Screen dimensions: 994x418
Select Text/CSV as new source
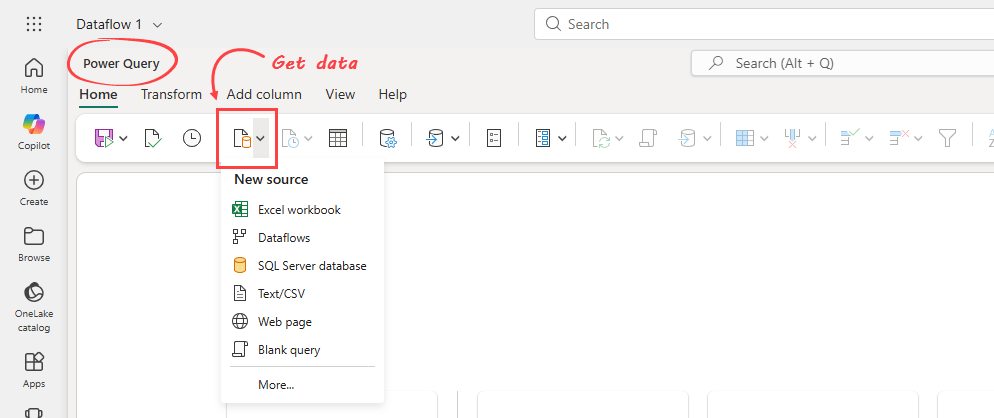tap(302, 294)
